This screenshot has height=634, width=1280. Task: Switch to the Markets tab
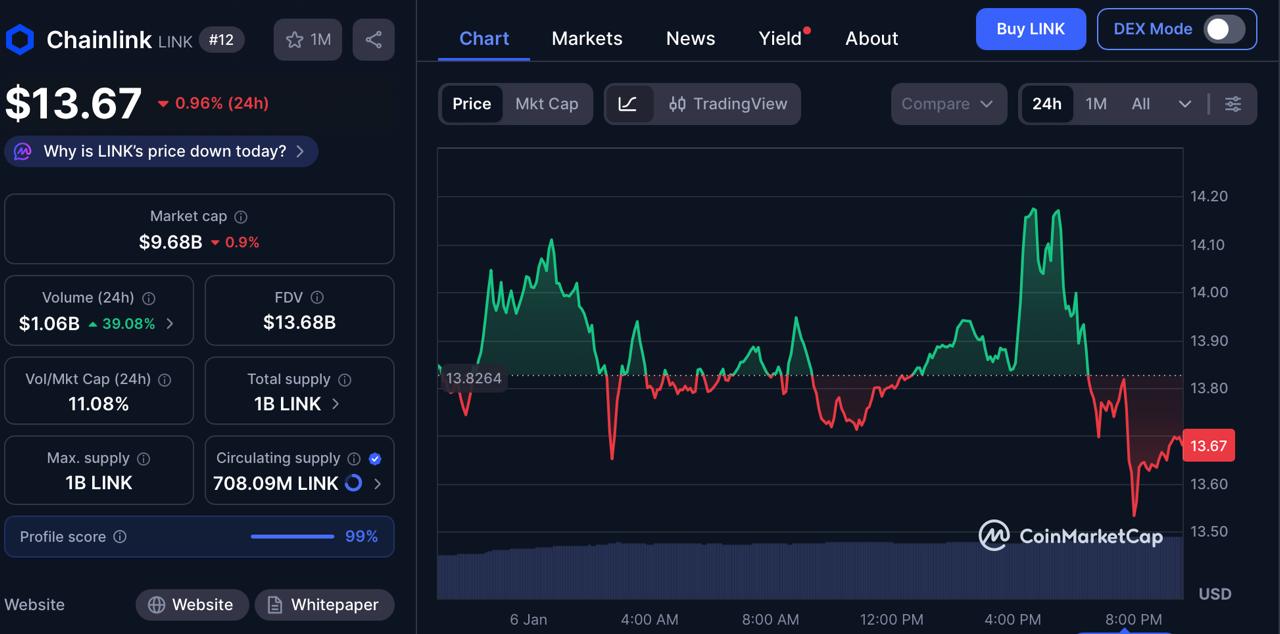pos(587,38)
